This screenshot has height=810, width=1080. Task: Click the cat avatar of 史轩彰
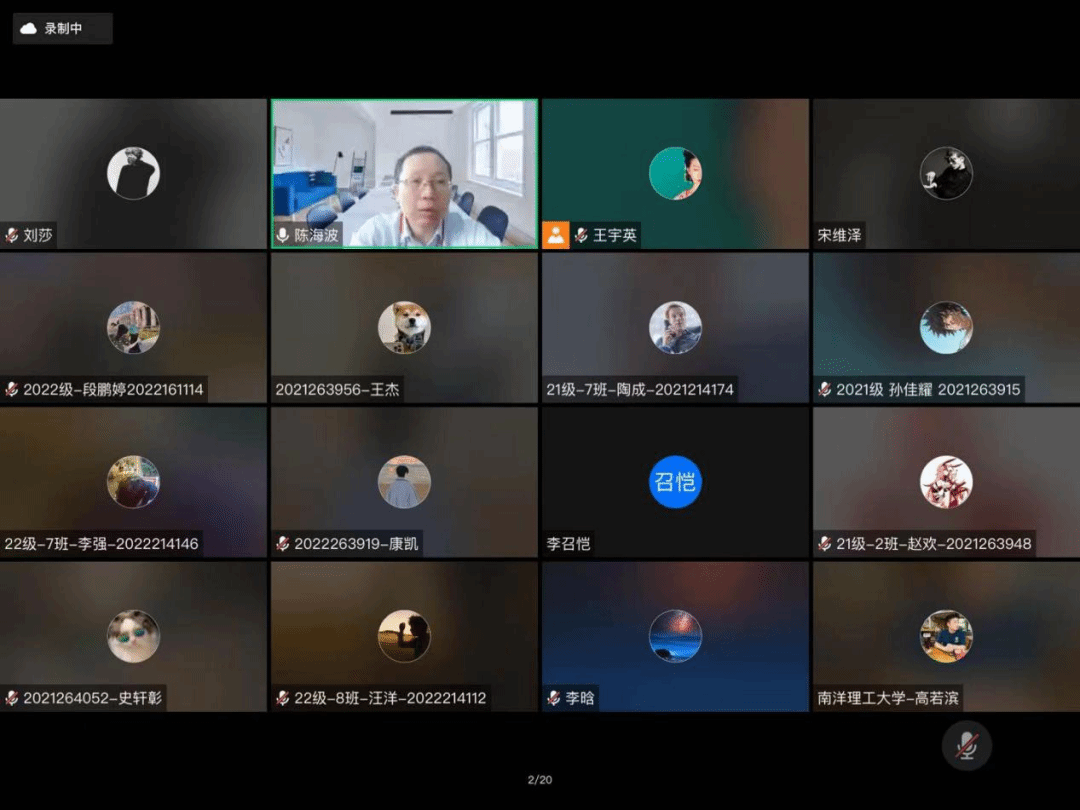[x=133, y=636]
